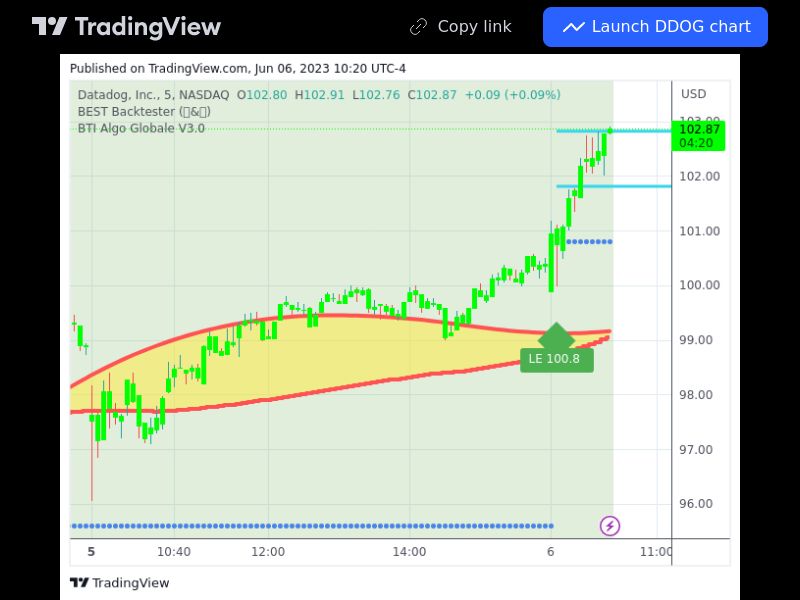Click the C102.87 close value
Viewport: 800px width, 600px height.
[432, 95]
